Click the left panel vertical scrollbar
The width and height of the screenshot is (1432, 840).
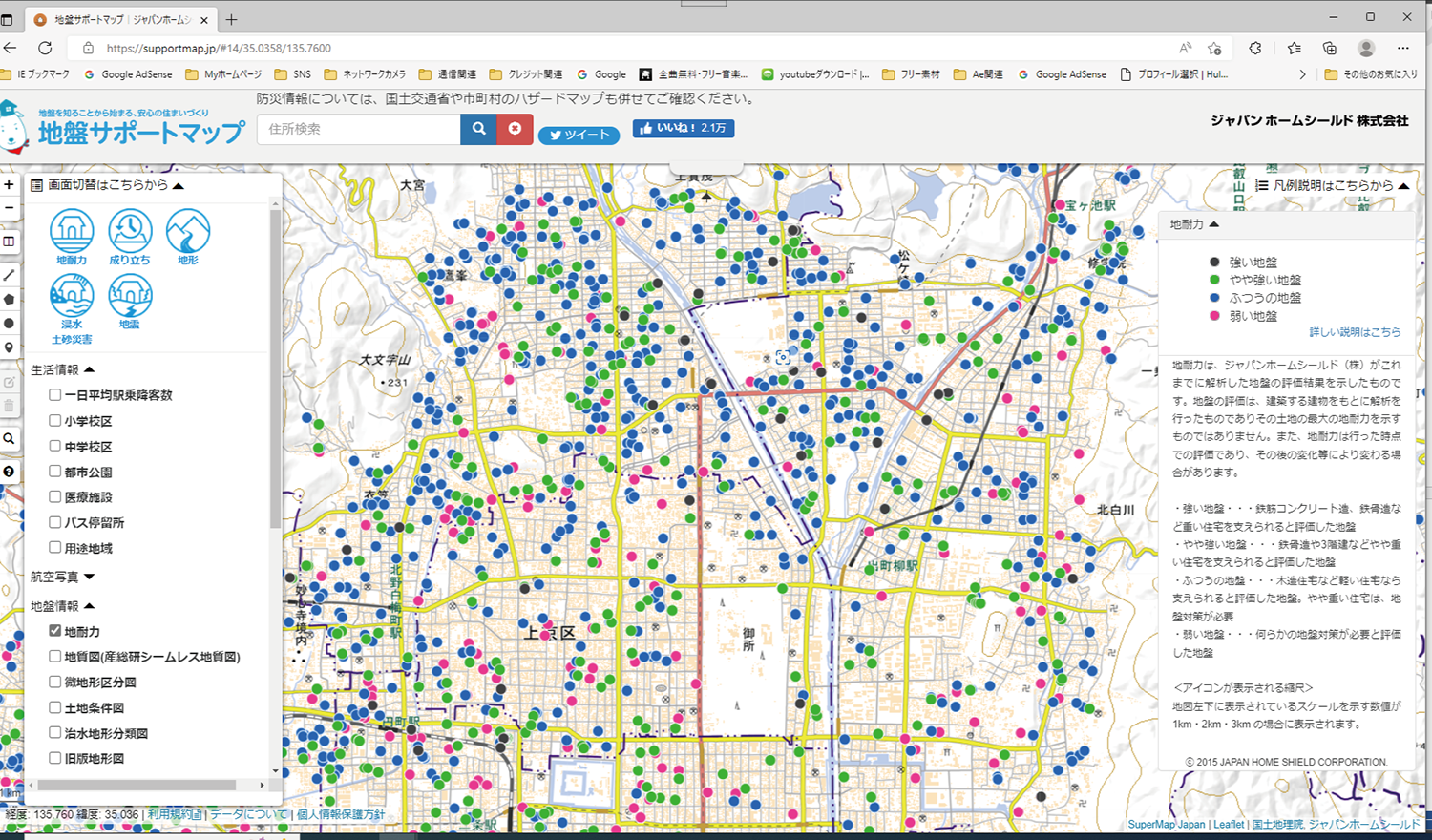(276, 367)
